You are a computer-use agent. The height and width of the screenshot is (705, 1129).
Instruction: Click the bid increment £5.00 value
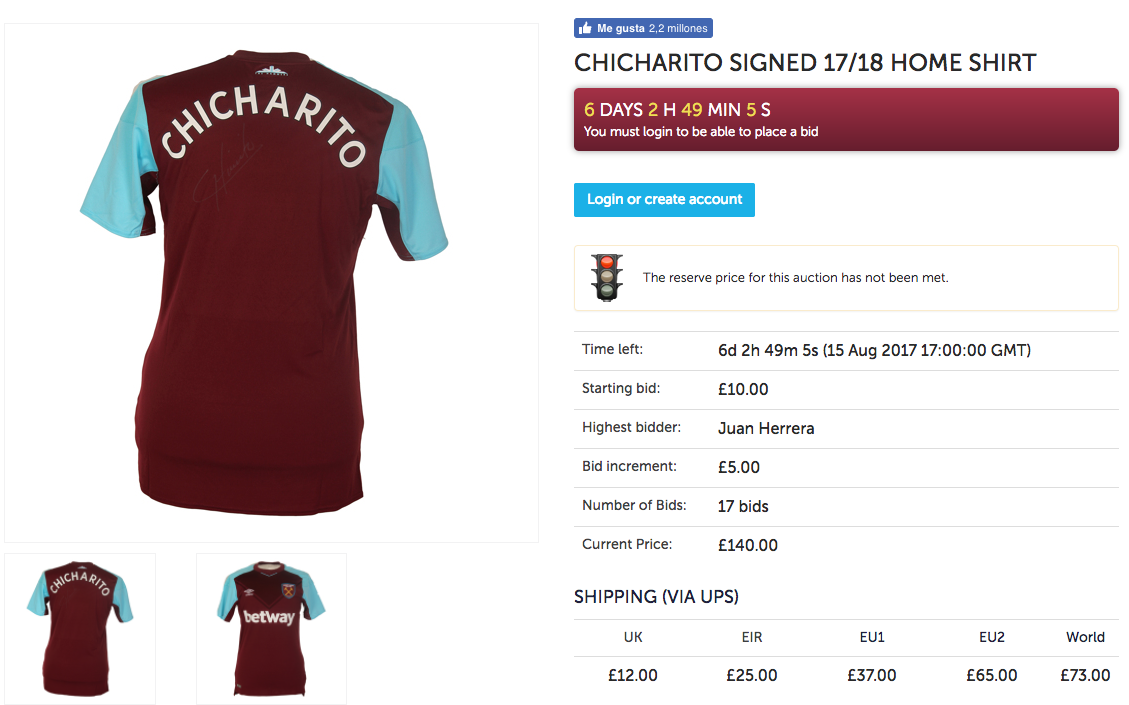click(739, 467)
